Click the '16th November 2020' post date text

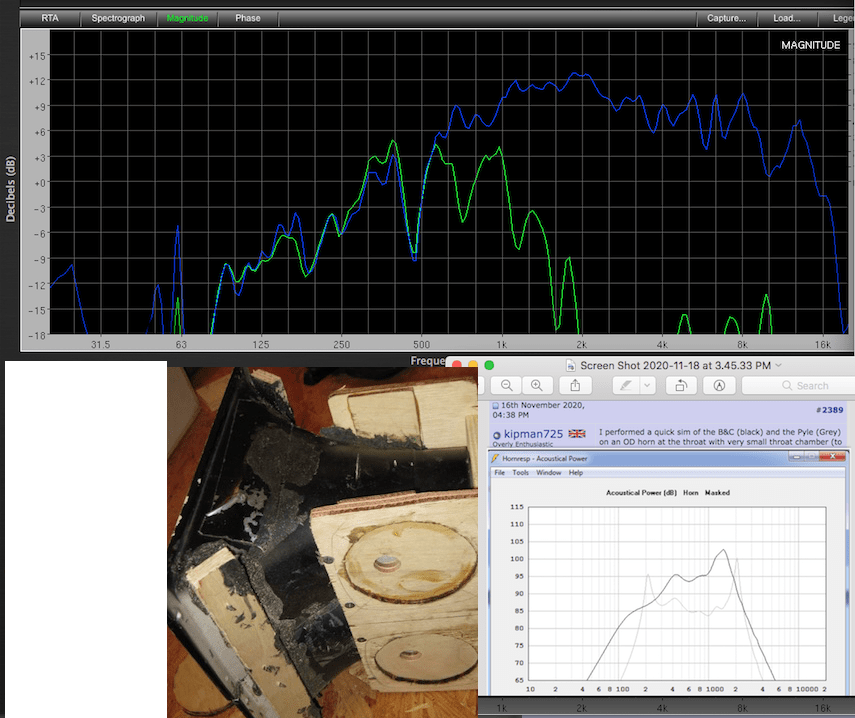click(543, 405)
